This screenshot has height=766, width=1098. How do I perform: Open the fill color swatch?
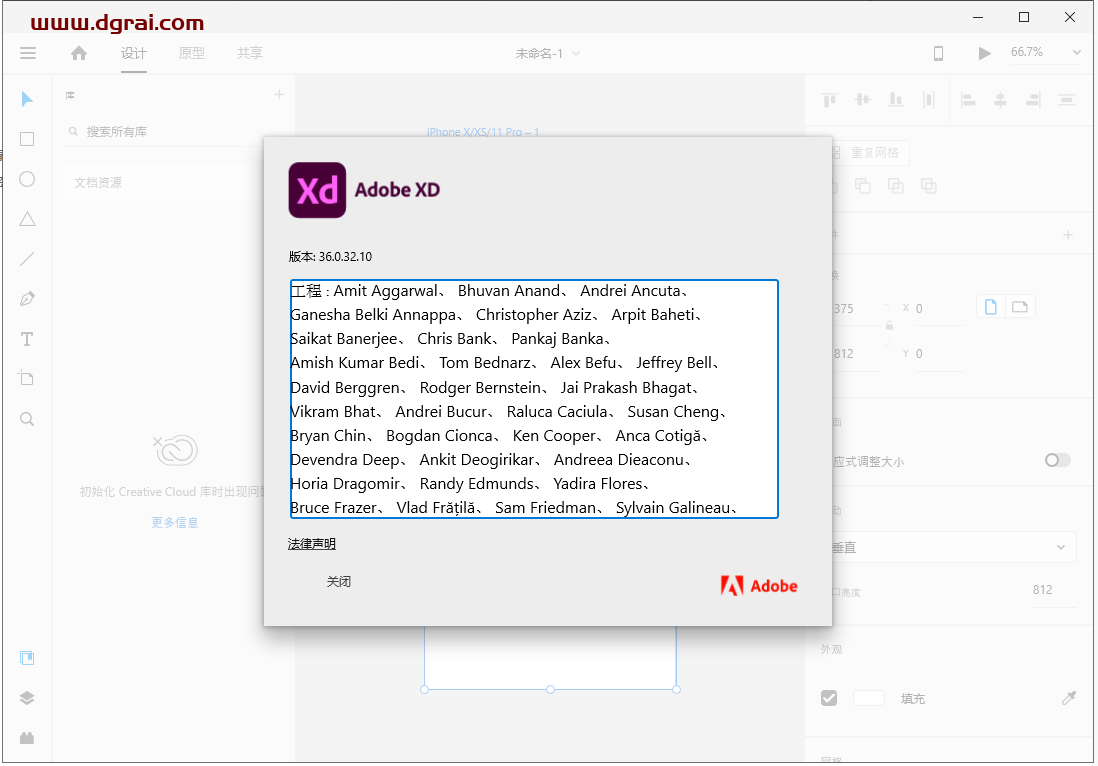[869, 698]
